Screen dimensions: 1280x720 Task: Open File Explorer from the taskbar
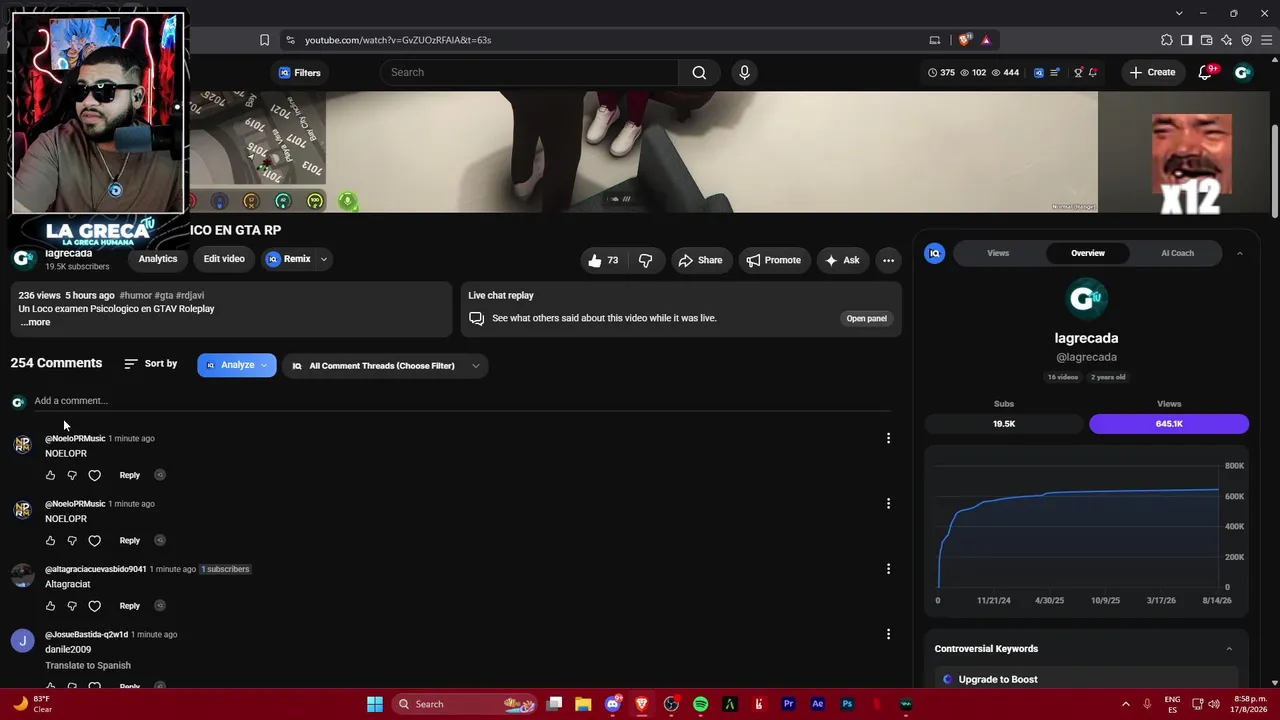click(x=583, y=704)
